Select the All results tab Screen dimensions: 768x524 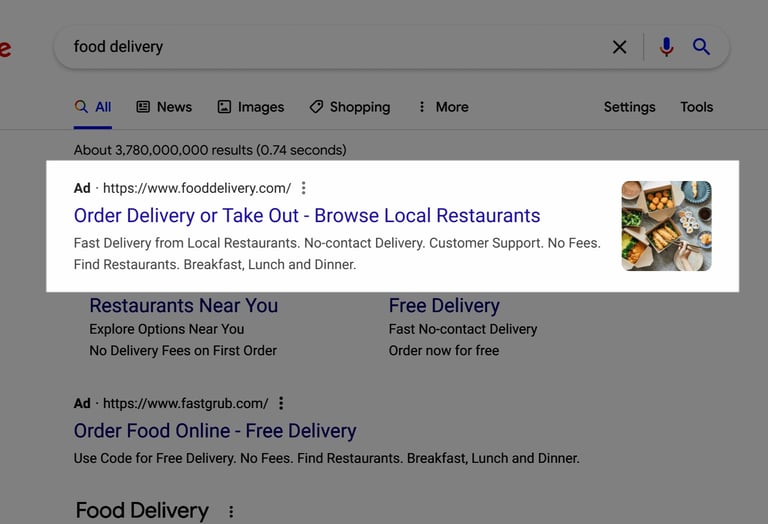[x=93, y=107]
